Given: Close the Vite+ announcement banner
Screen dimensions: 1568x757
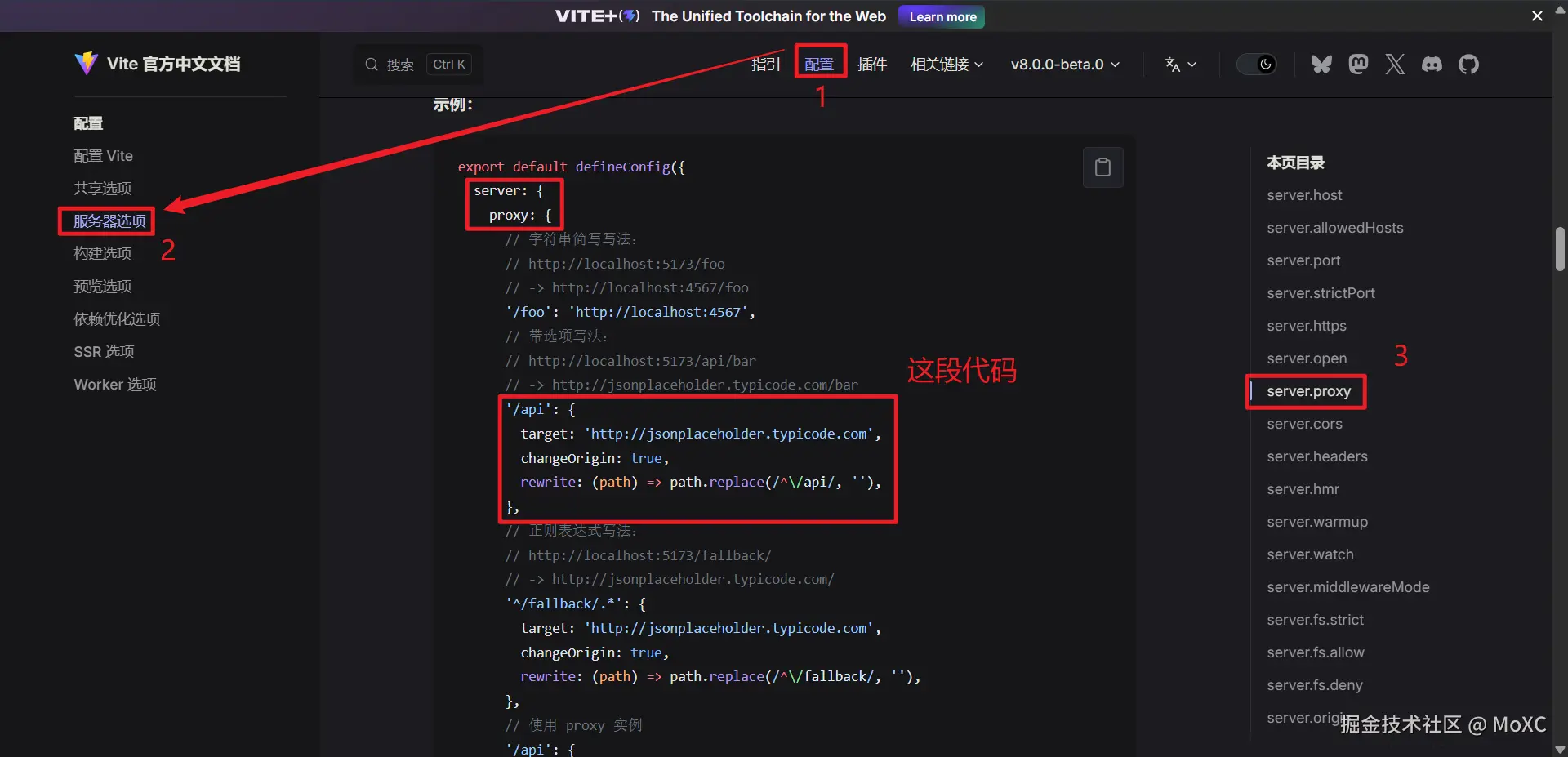Looking at the screenshot, I should tap(1537, 16).
